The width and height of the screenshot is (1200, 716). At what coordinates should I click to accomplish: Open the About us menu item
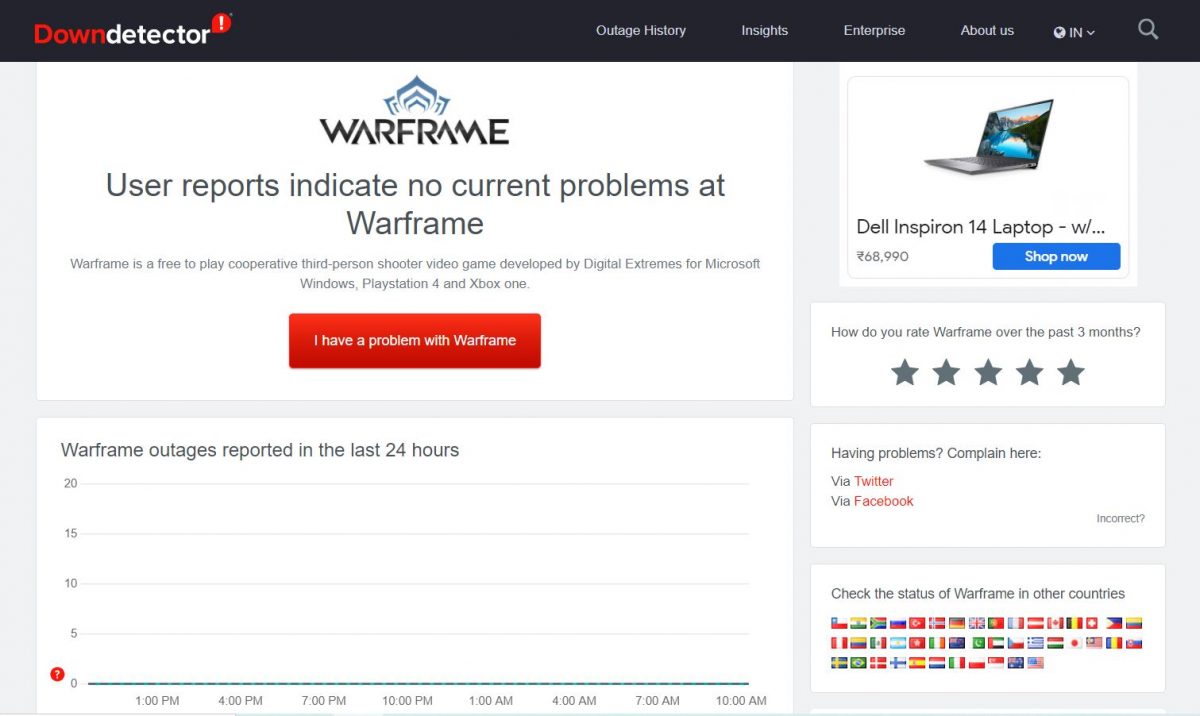pos(987,30)
